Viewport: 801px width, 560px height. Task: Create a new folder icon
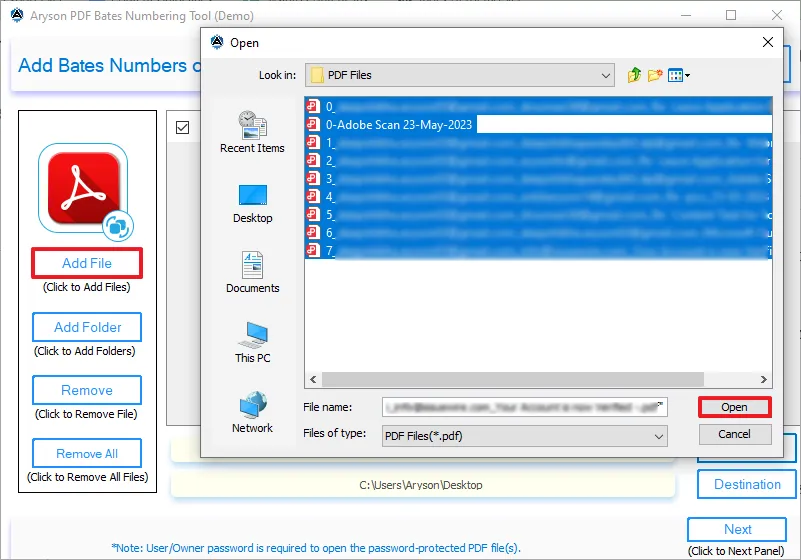click(x=655, y=75)
